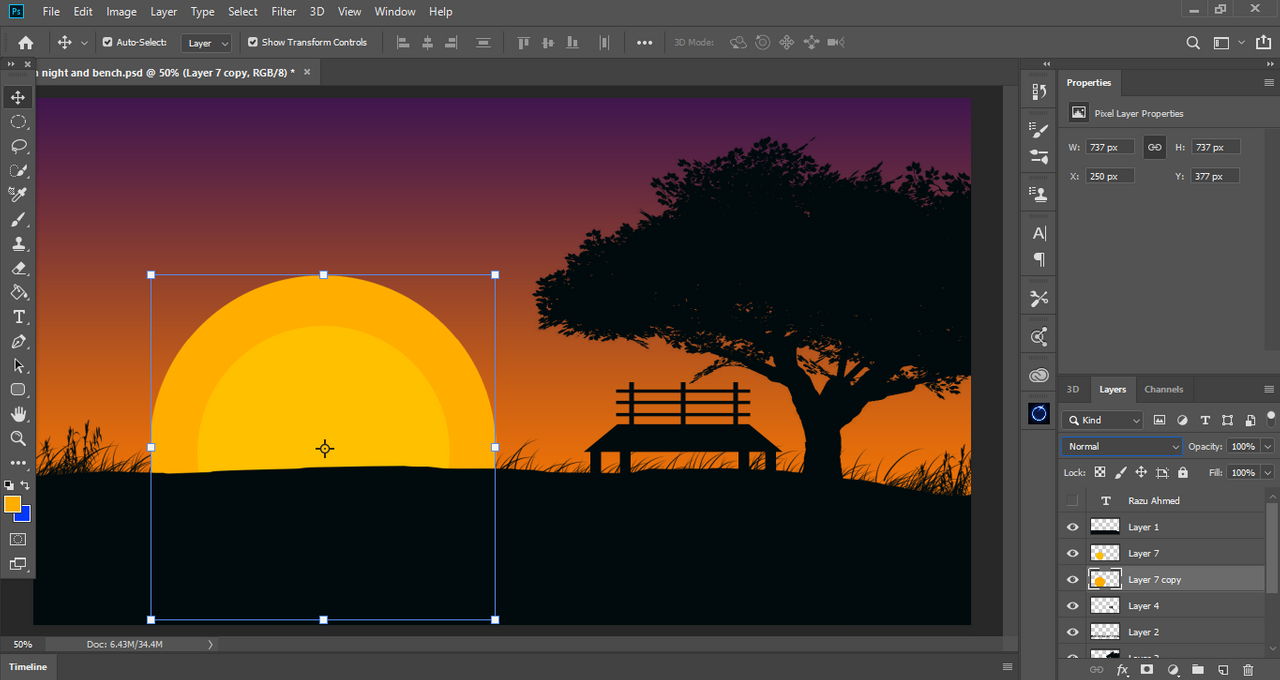This screenshot has width=1280, height=680.
Task: Select the Pen tool
Action: tap(18, 342)
